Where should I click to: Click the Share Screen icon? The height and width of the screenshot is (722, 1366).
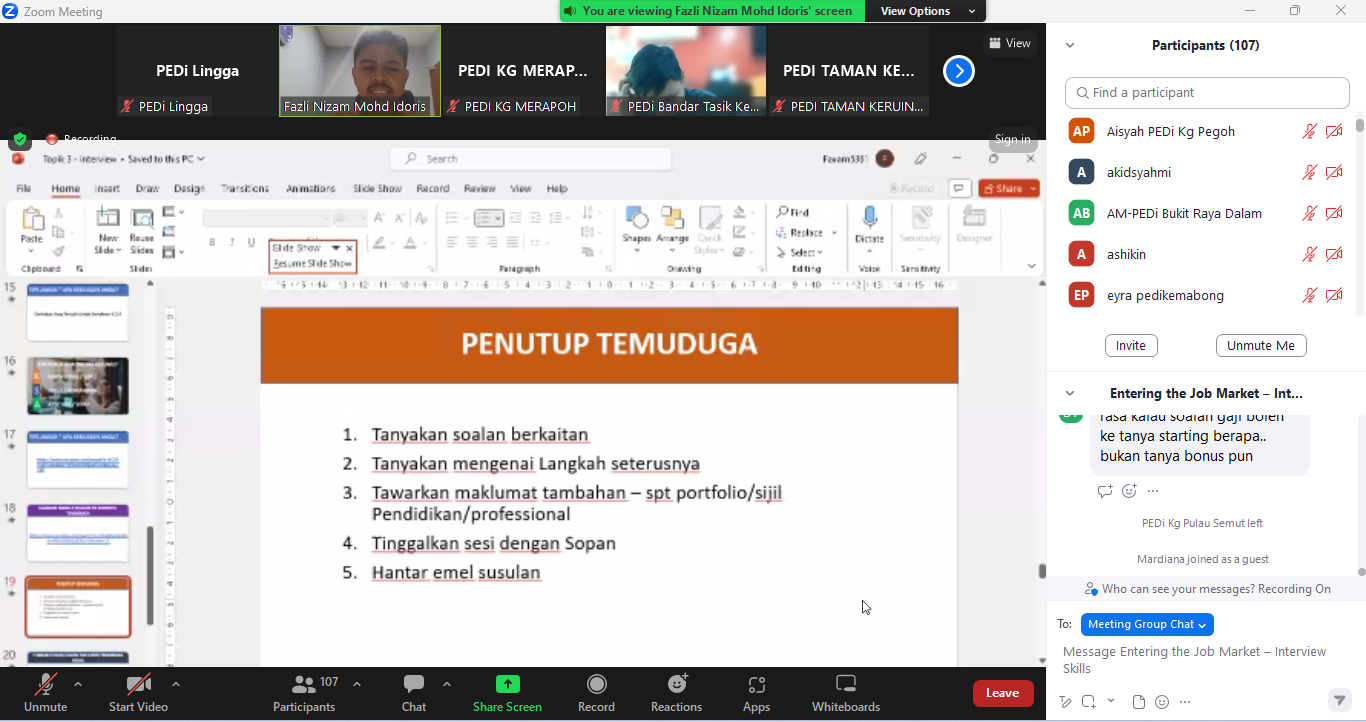(x=507, y=685)
